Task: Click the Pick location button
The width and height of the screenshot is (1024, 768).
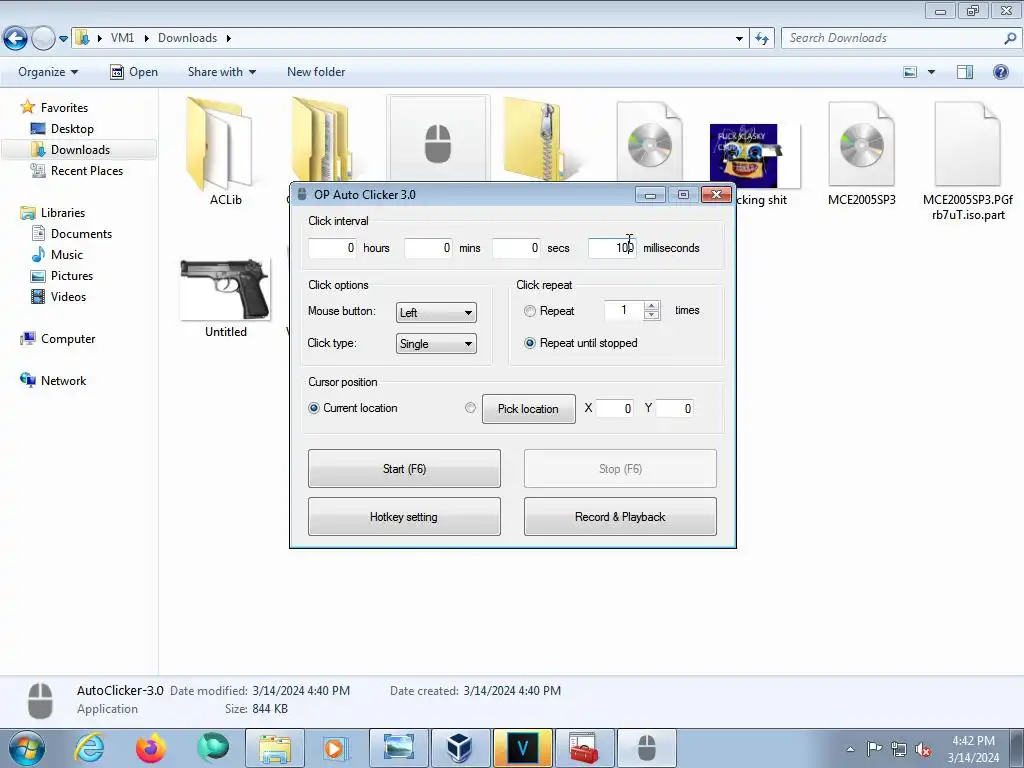Action: pyautogui.click(x=528, y=409)
